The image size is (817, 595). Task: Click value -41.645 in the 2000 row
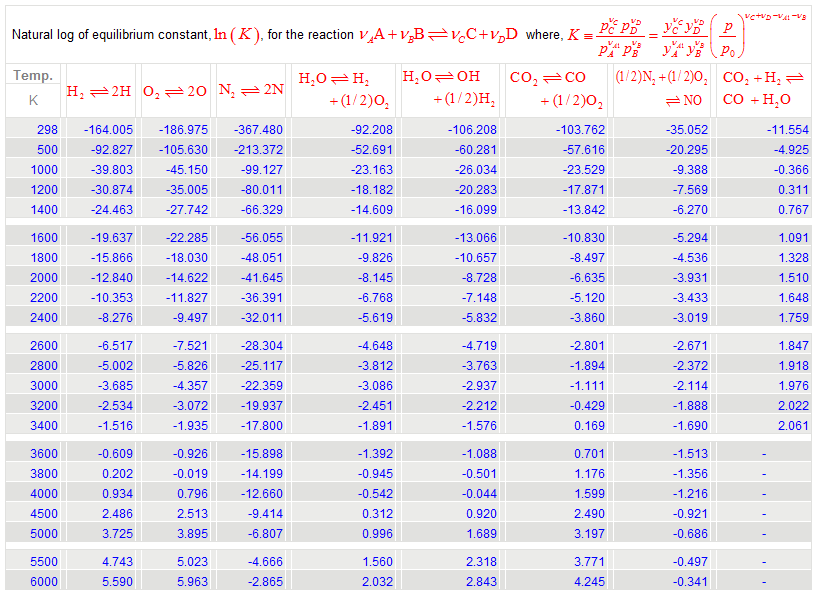[x=262, y=278]
